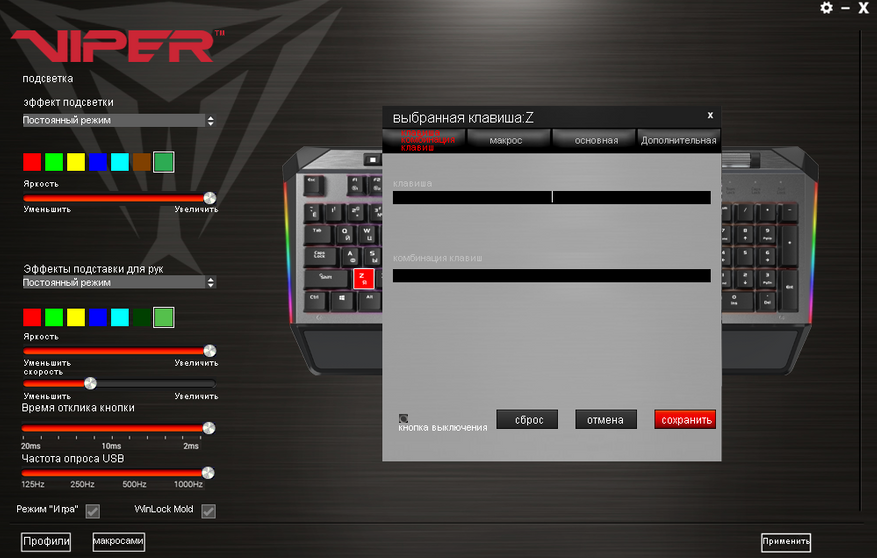Select the F1 key on keyboard image

[x=355, y=185]
